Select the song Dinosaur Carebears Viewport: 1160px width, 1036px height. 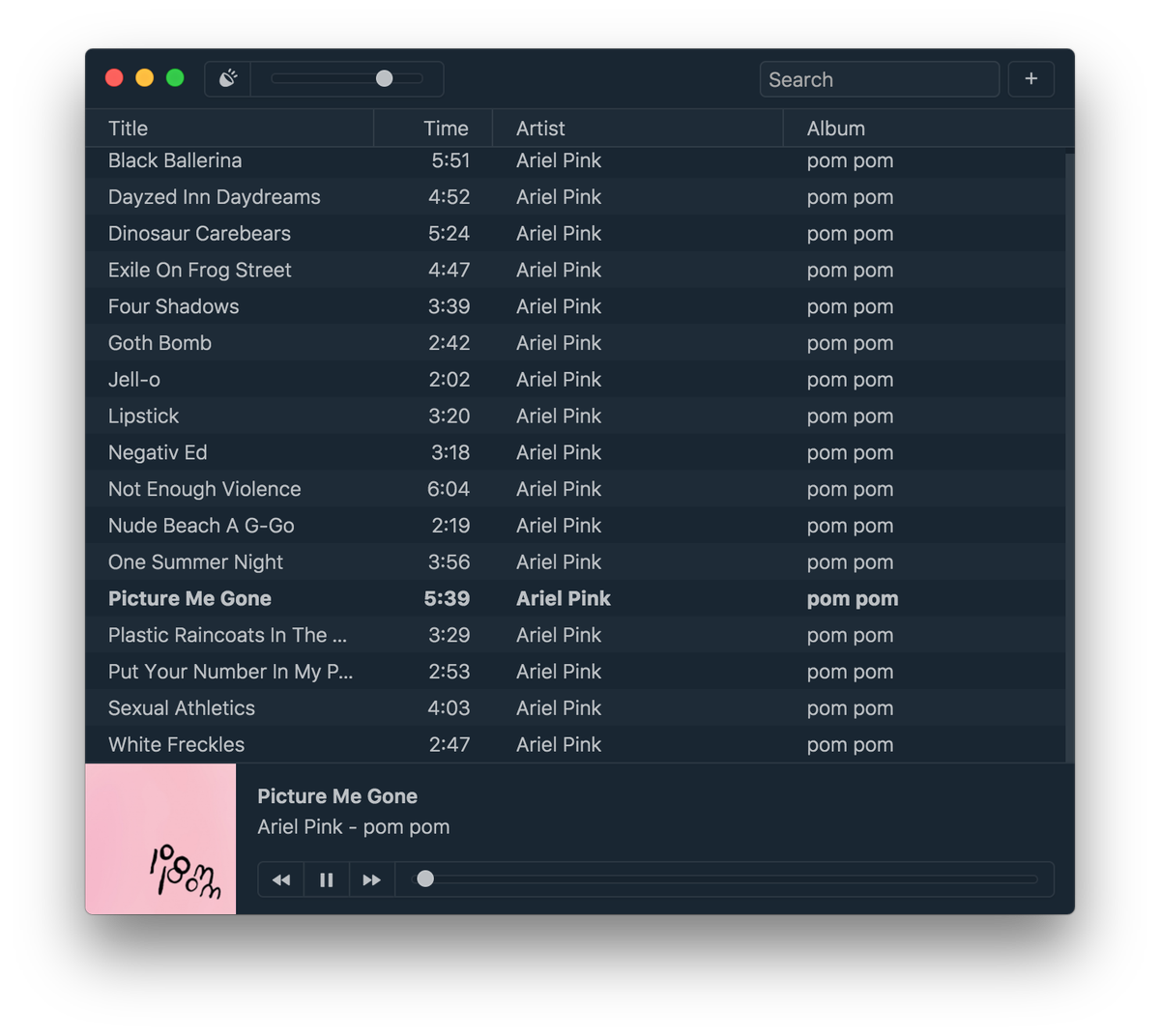[575, 234]
